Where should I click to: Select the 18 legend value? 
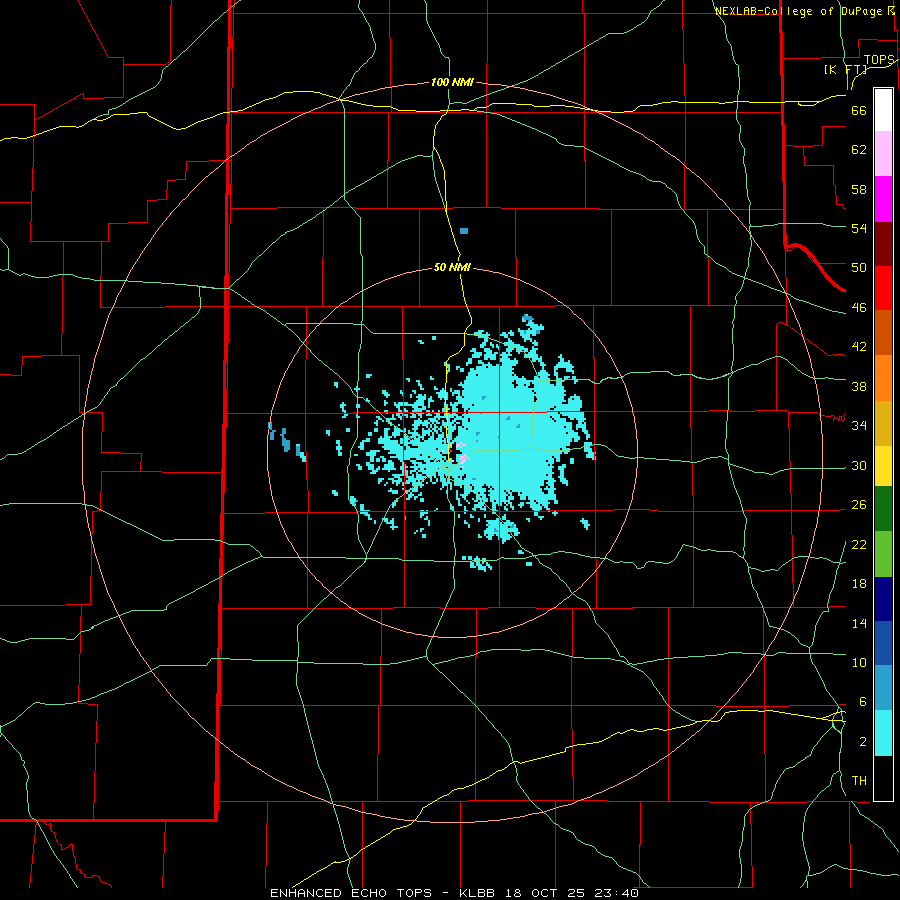pyautogui.click(x=859, y=584)
